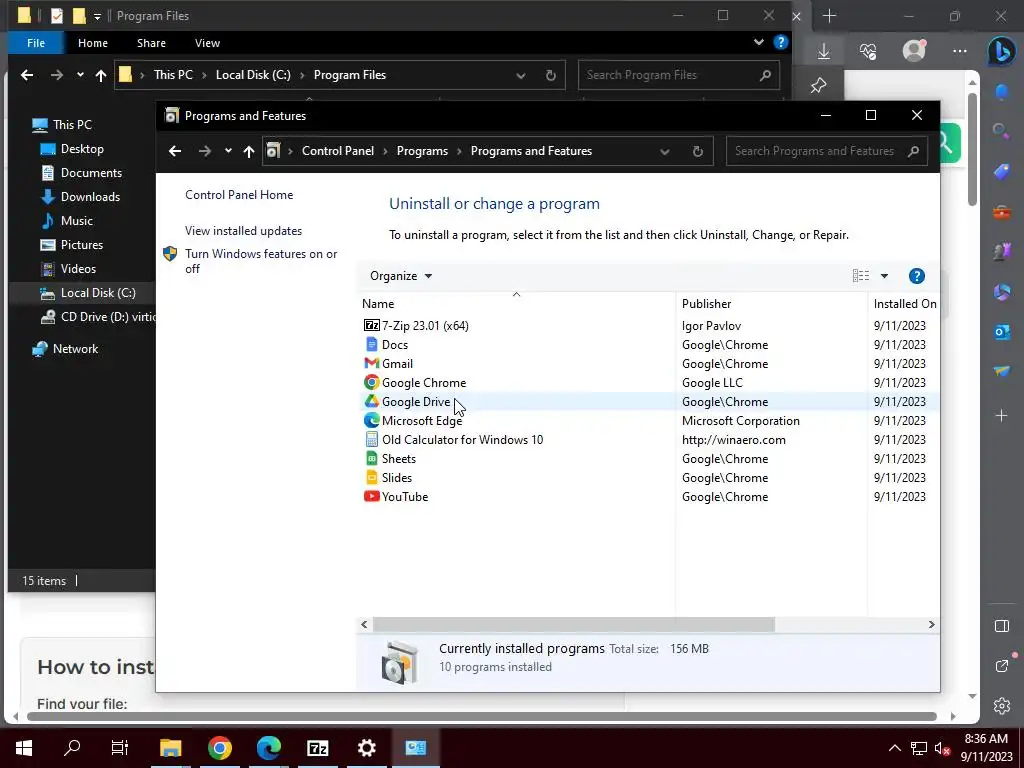
Task: Open view options dropdown arrow
Action: click(x=884, y=276)
